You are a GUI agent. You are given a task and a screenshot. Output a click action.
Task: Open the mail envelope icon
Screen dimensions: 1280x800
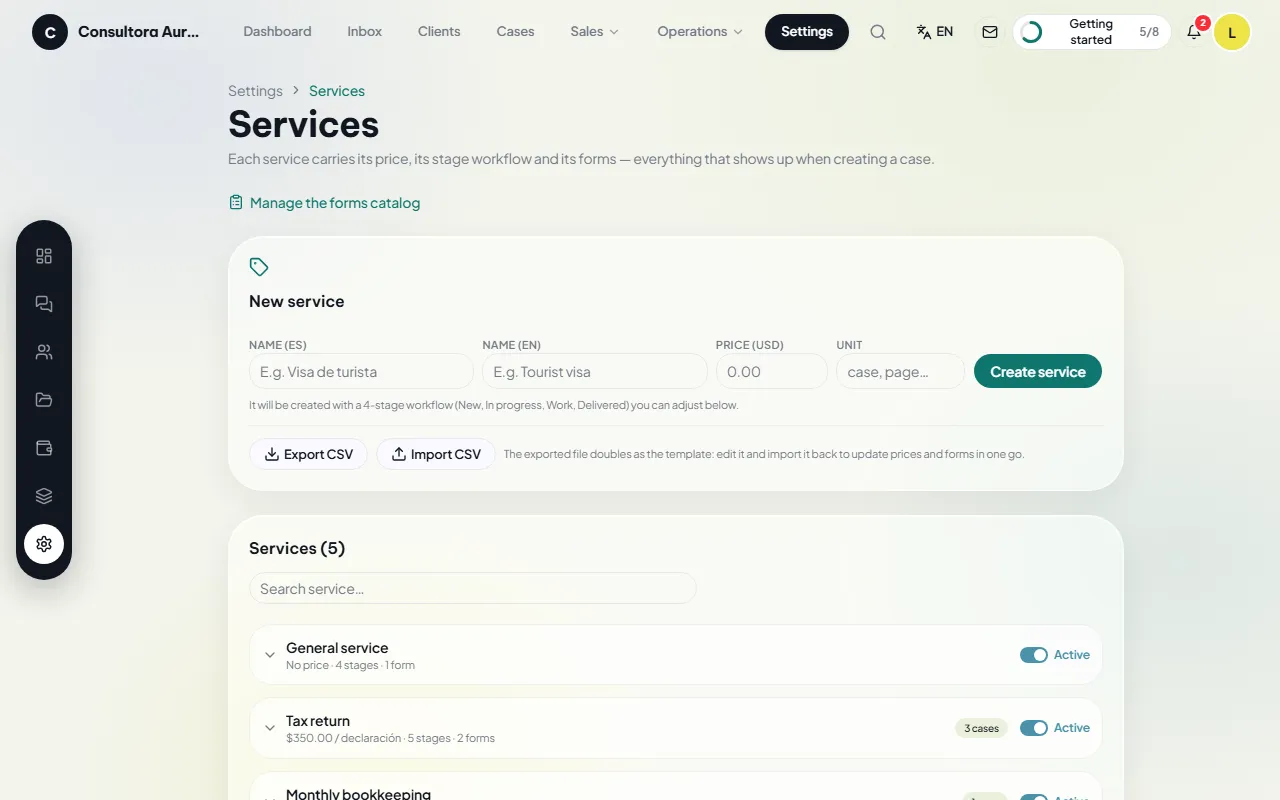tap(990, 32)
